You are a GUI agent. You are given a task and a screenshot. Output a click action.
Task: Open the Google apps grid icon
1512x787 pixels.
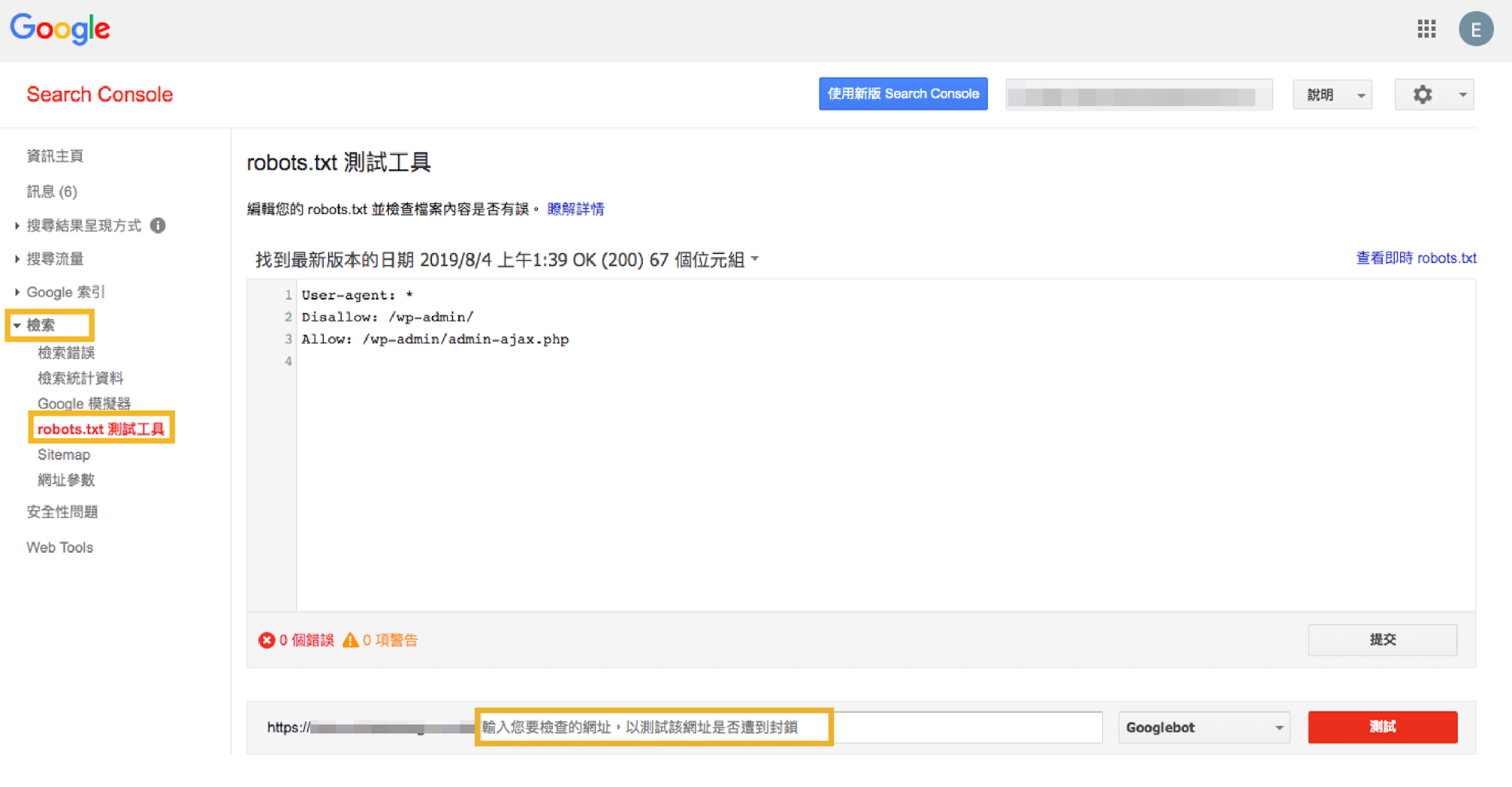tap(1427, 28)
